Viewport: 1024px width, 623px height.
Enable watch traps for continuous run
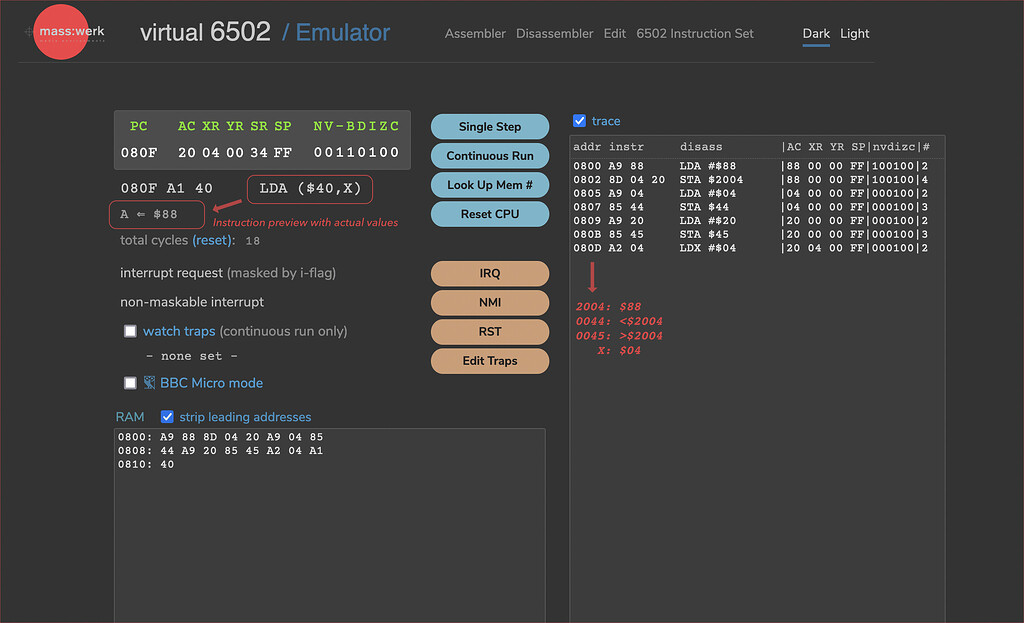(130, 330)
